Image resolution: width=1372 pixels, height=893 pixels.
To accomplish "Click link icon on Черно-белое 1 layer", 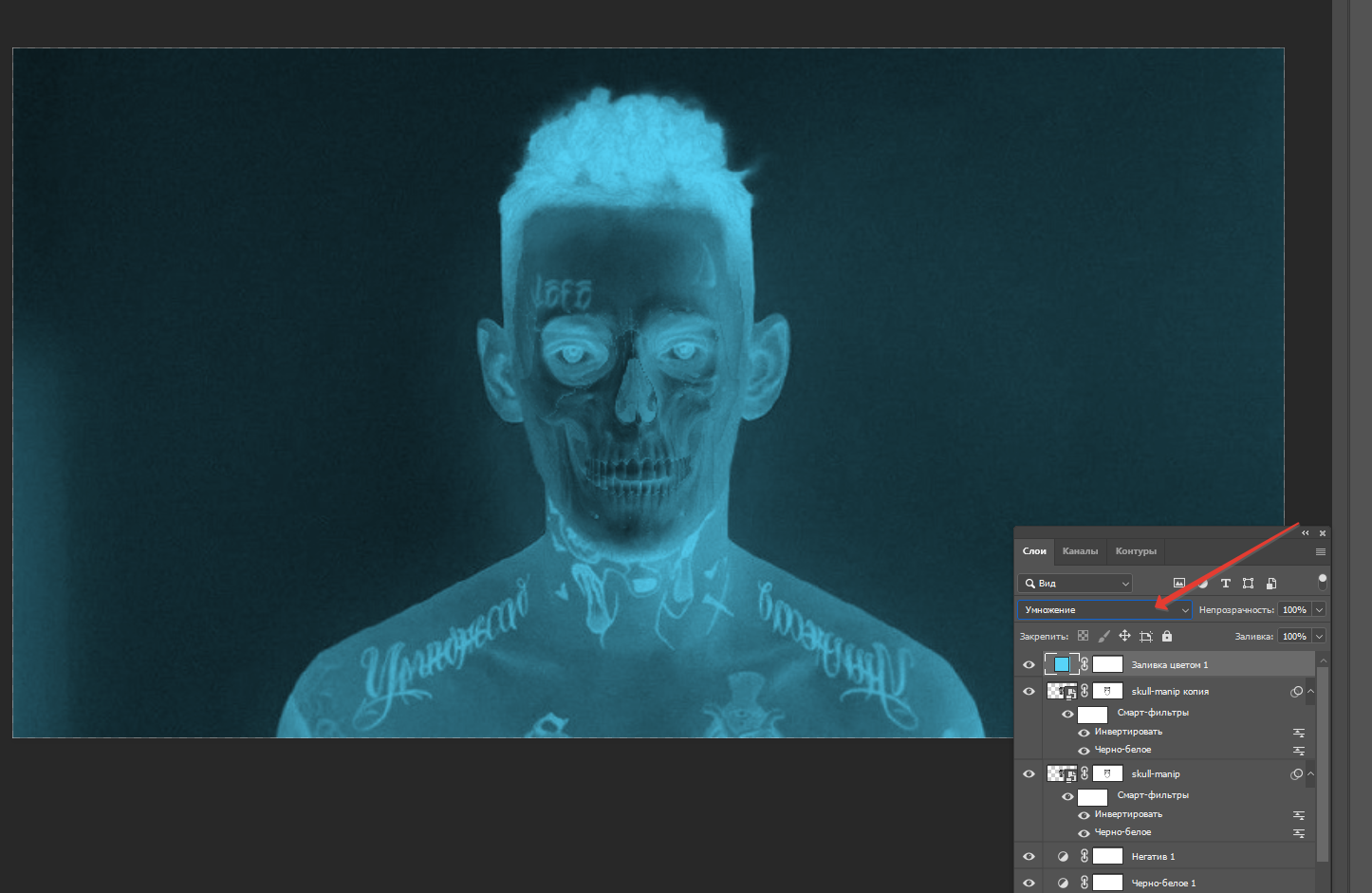I will point(1085,883).
